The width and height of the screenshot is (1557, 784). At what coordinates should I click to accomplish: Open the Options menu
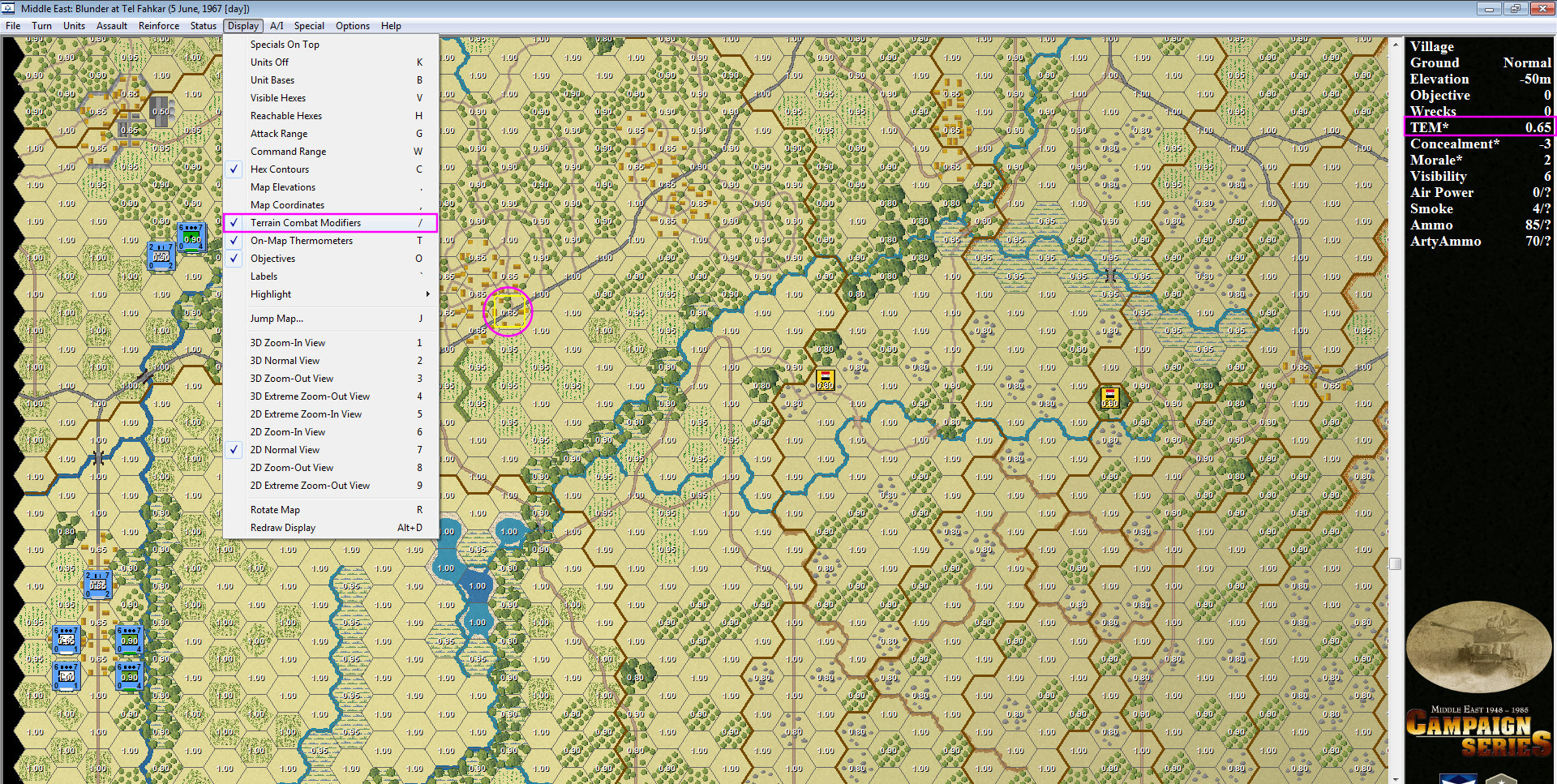(x=353, y=26)
